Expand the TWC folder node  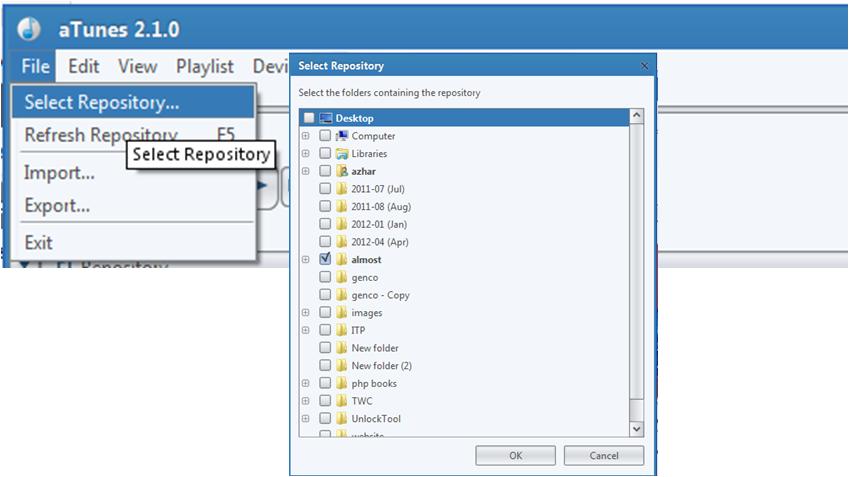305,401
